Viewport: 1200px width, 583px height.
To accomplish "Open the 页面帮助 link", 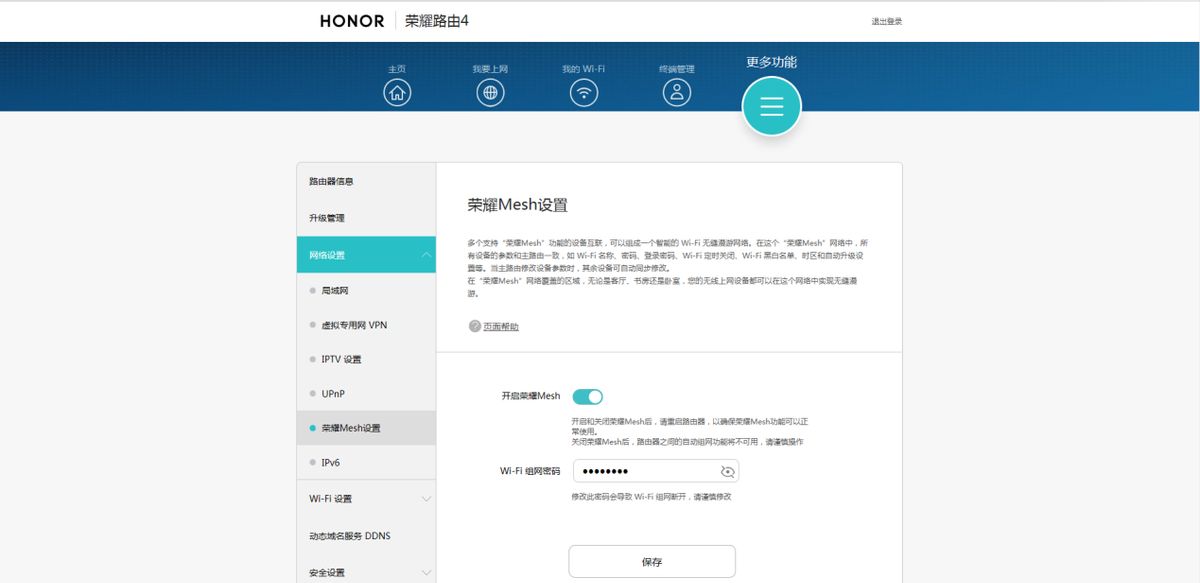I will [x=501, y=327].
